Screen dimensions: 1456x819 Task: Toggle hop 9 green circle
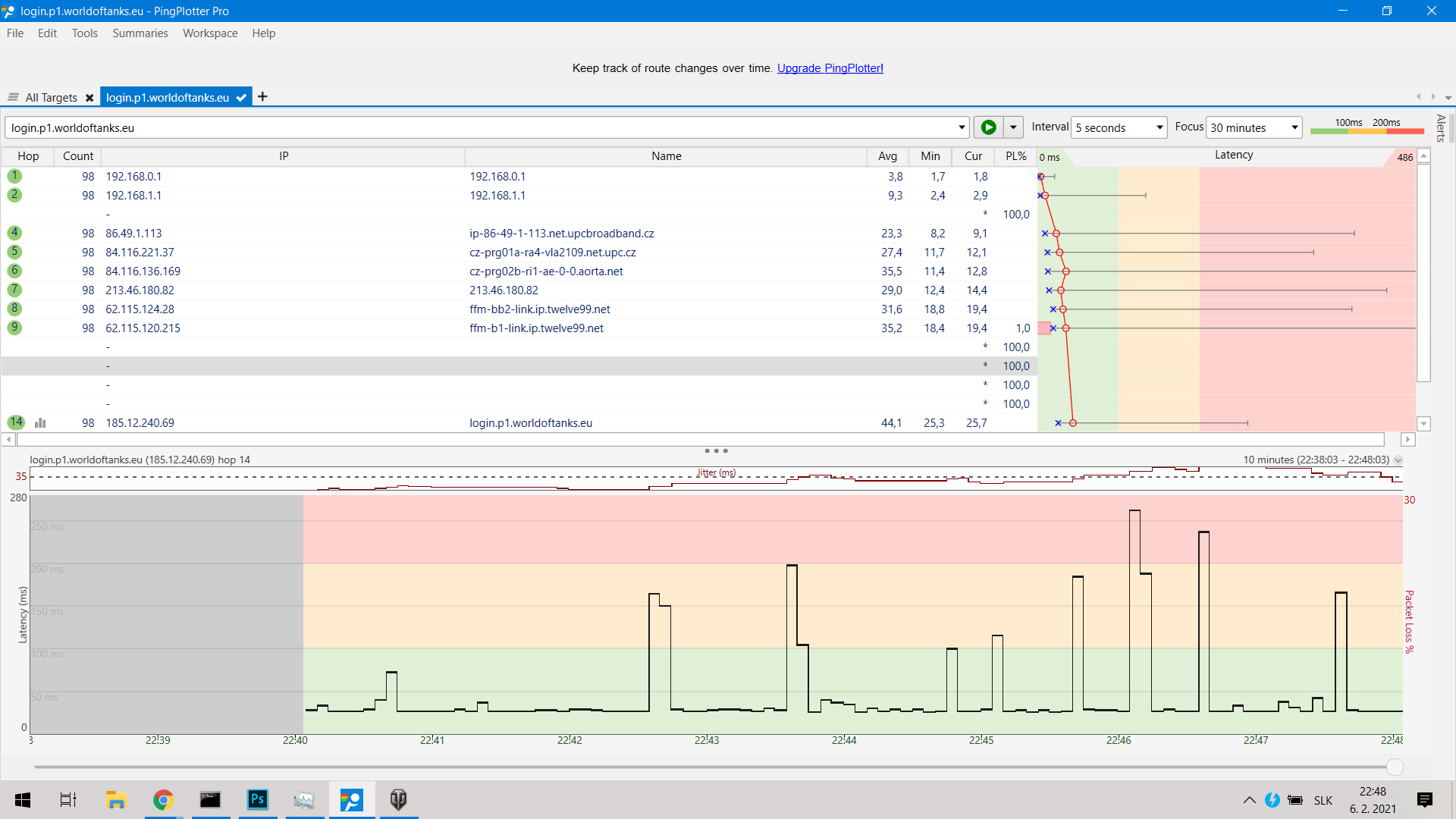click(14, 328)
